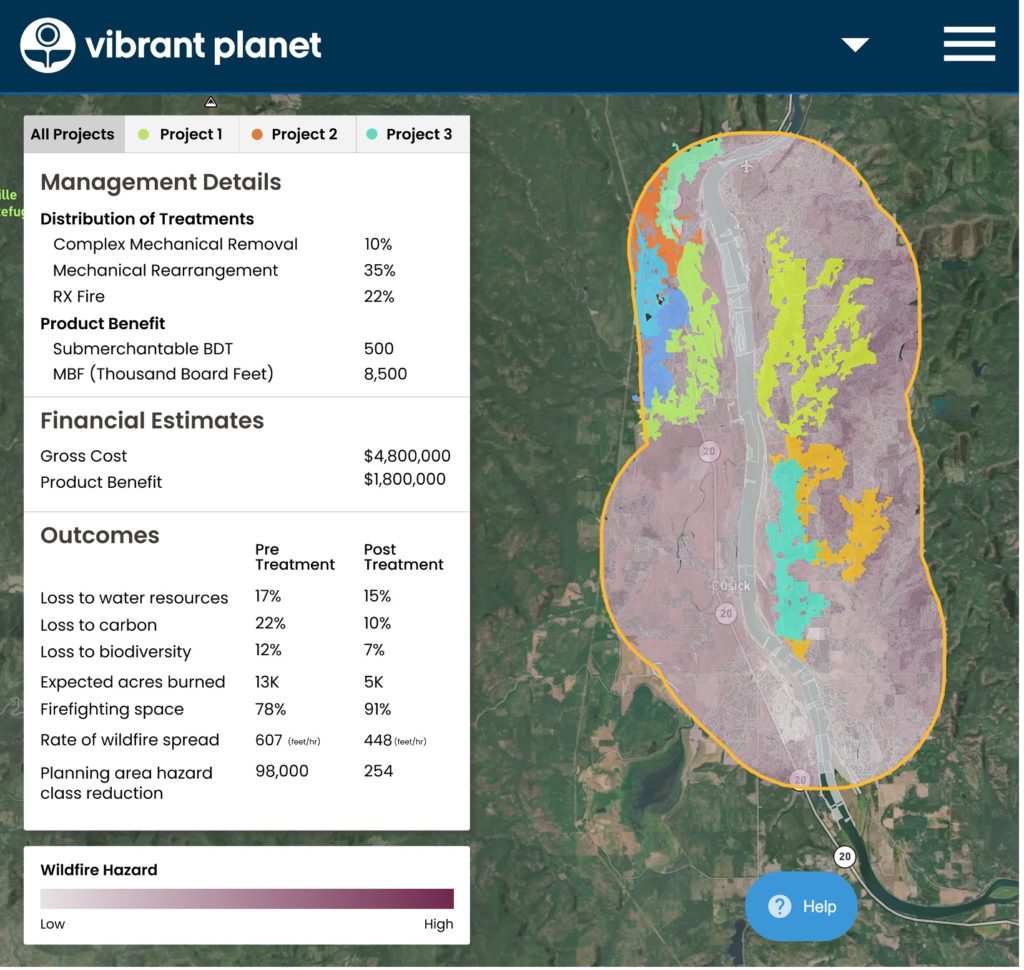Click the Help button
The image size is (1024, 970).
tap(801, 906)
